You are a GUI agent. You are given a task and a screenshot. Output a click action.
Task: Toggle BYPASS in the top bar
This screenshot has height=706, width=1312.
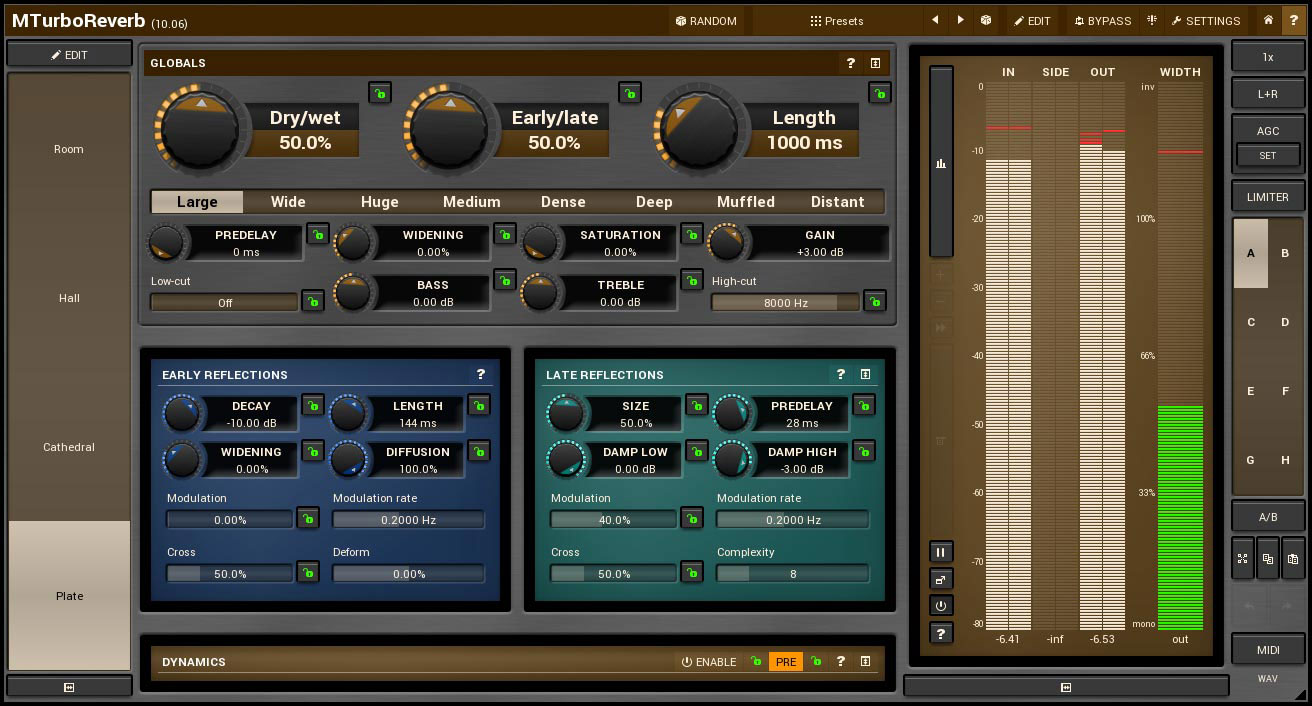click(1104, 20)
